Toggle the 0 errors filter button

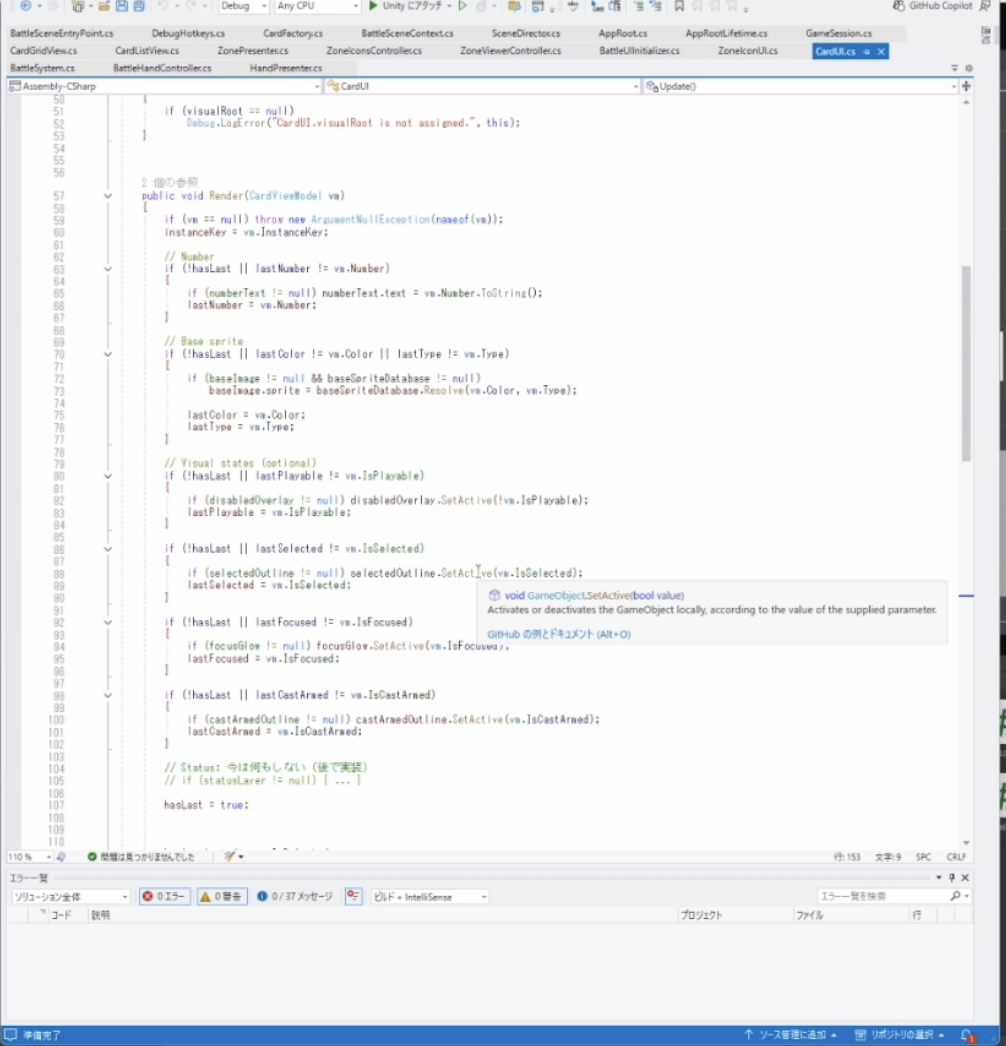click(164, 897)
